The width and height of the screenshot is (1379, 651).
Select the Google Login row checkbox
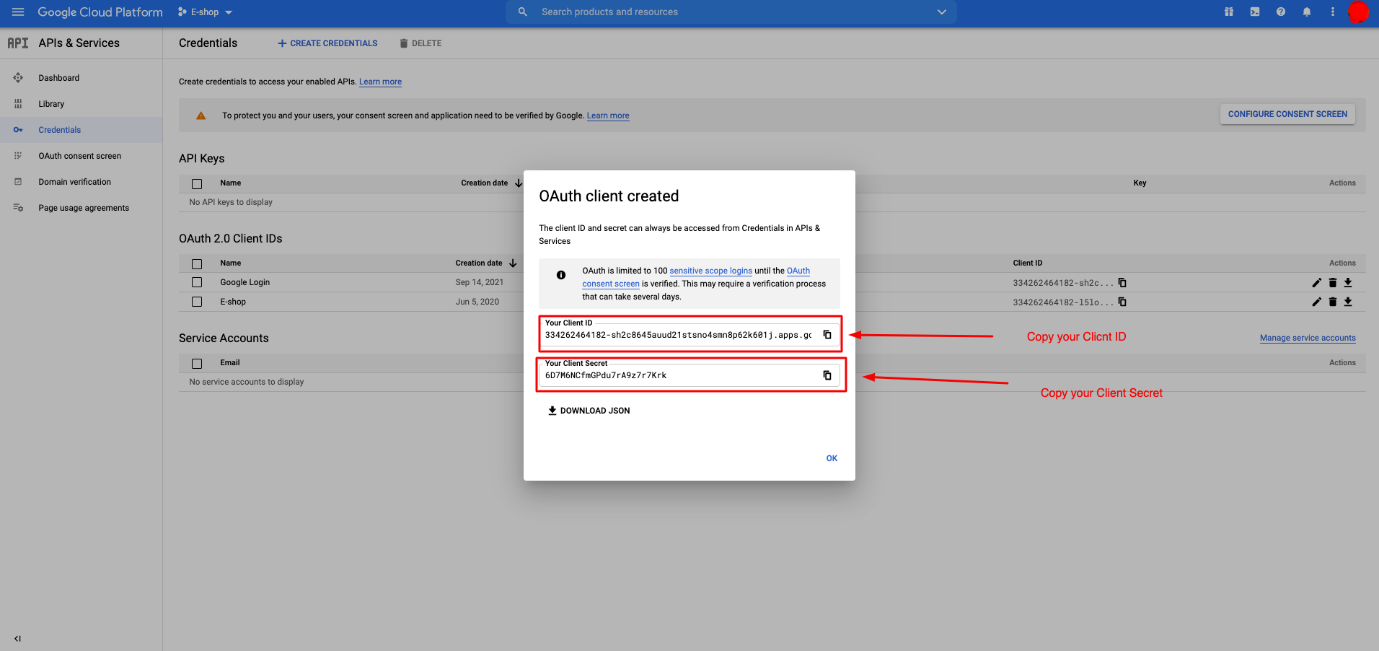(197, 282)
